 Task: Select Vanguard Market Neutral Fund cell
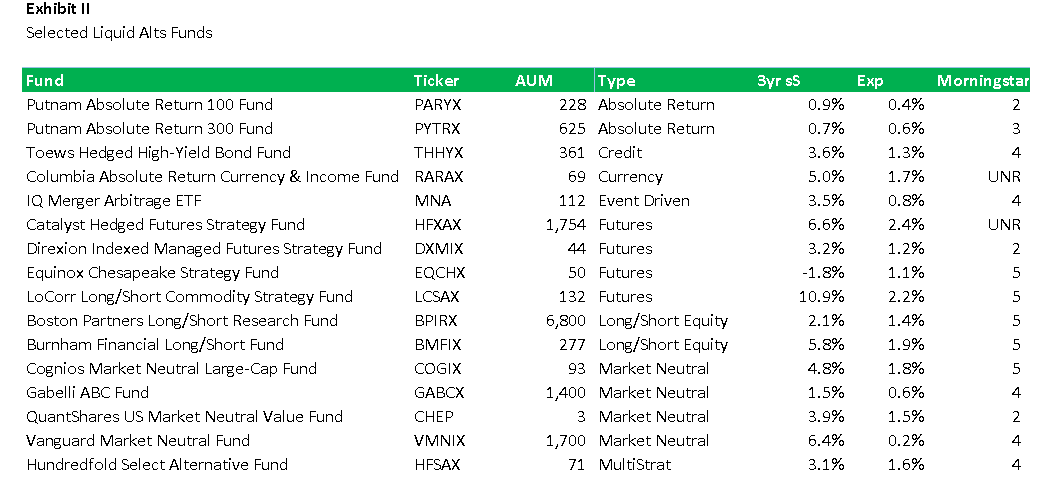(138, 441)
